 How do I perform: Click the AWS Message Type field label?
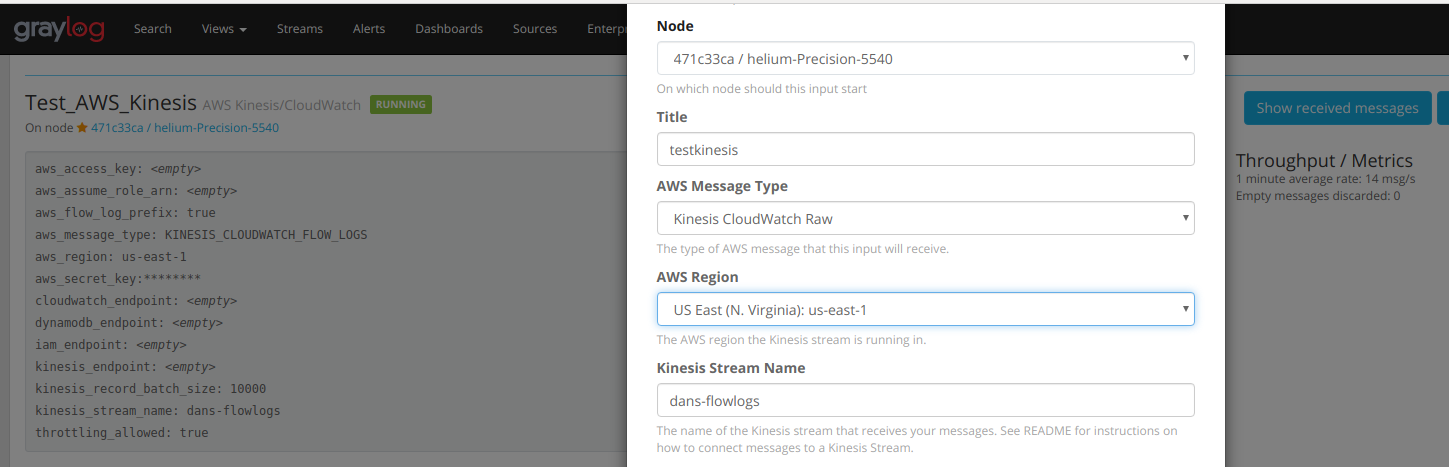722,186
